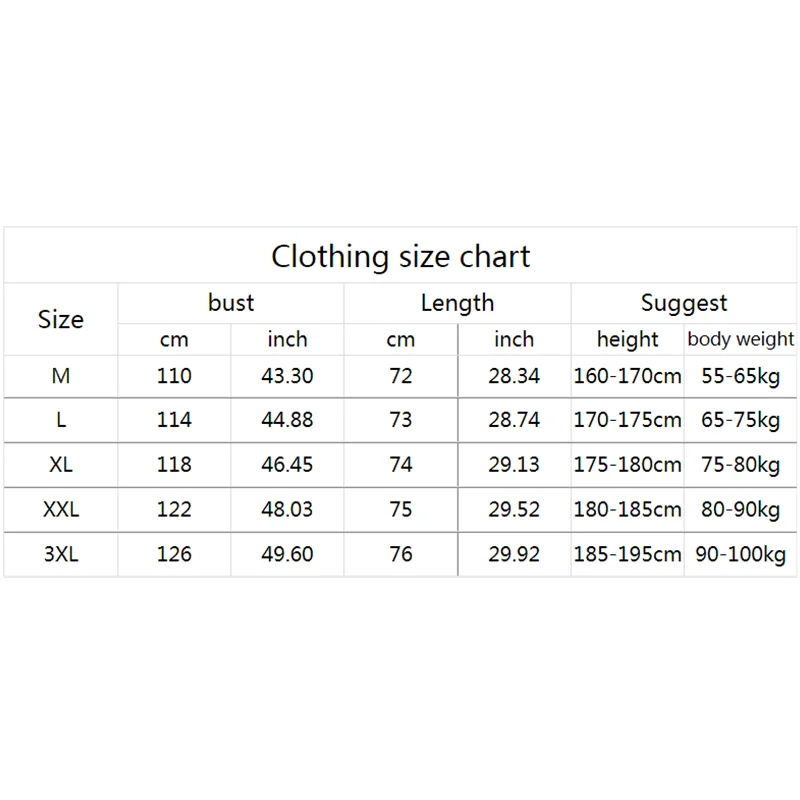Click length value 74 for XL

pos(401,465)
